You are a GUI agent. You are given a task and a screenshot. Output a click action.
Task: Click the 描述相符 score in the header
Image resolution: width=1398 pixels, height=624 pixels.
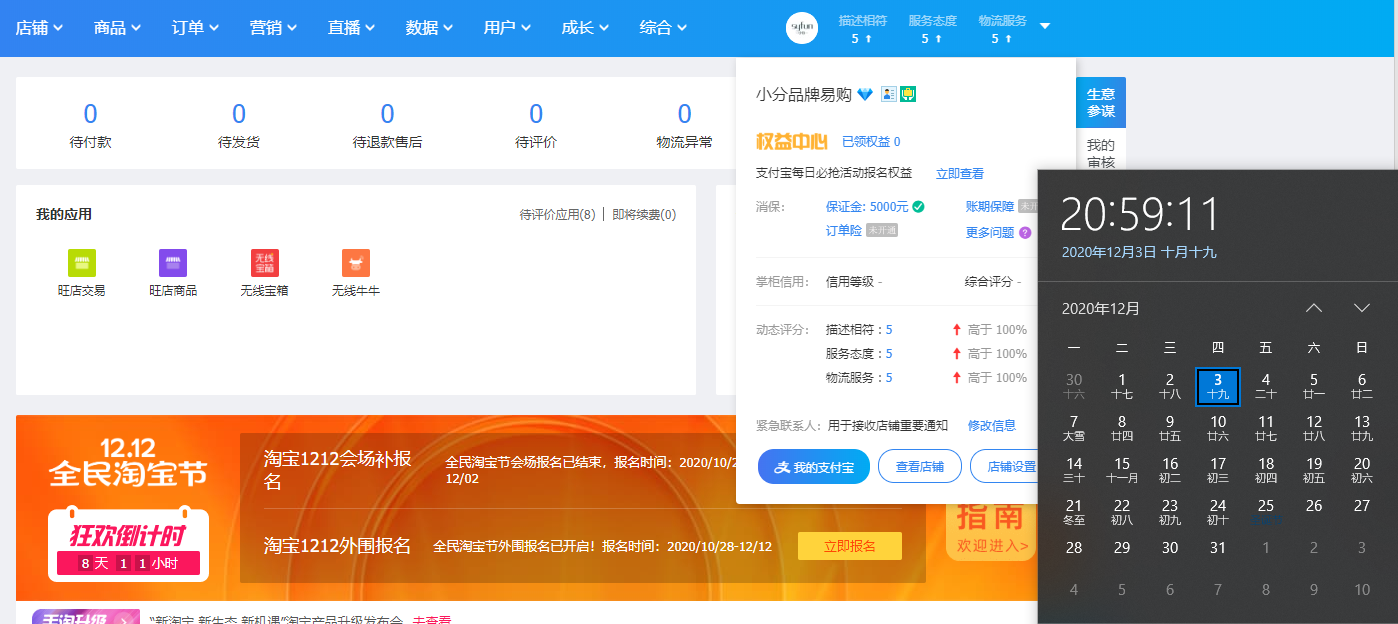pos(862,29)
